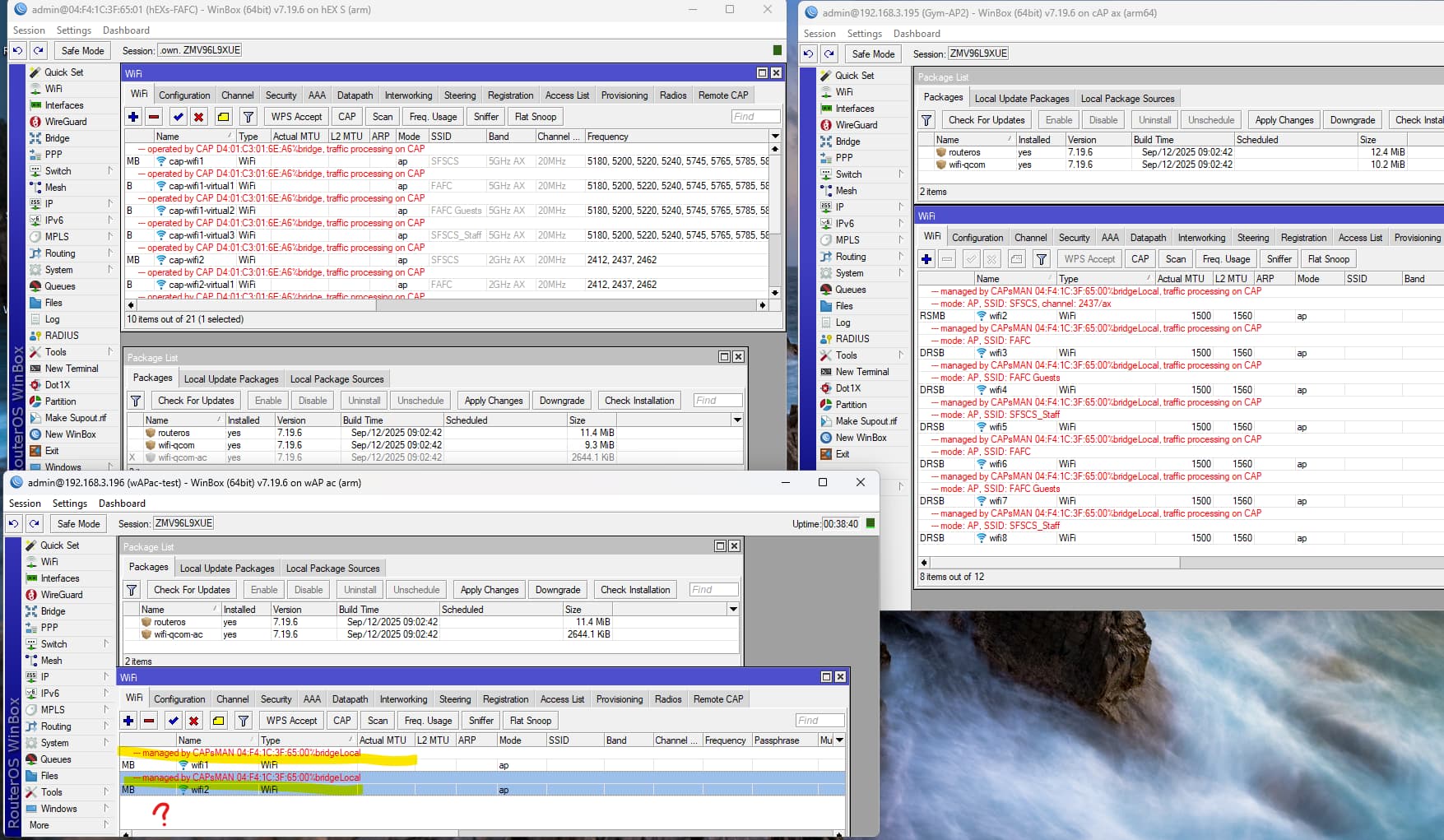Click the Undo arrow icon in Gym-AP2 window toolbar
This screenshot has width=1444, height=840.
pyautogui.click(x=809, y=54)
